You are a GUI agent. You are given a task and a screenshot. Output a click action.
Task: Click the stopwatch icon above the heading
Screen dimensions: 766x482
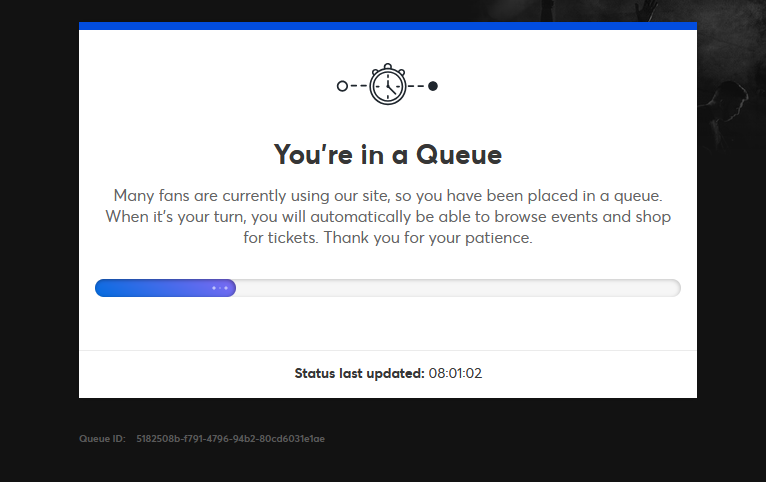point(387,86)
